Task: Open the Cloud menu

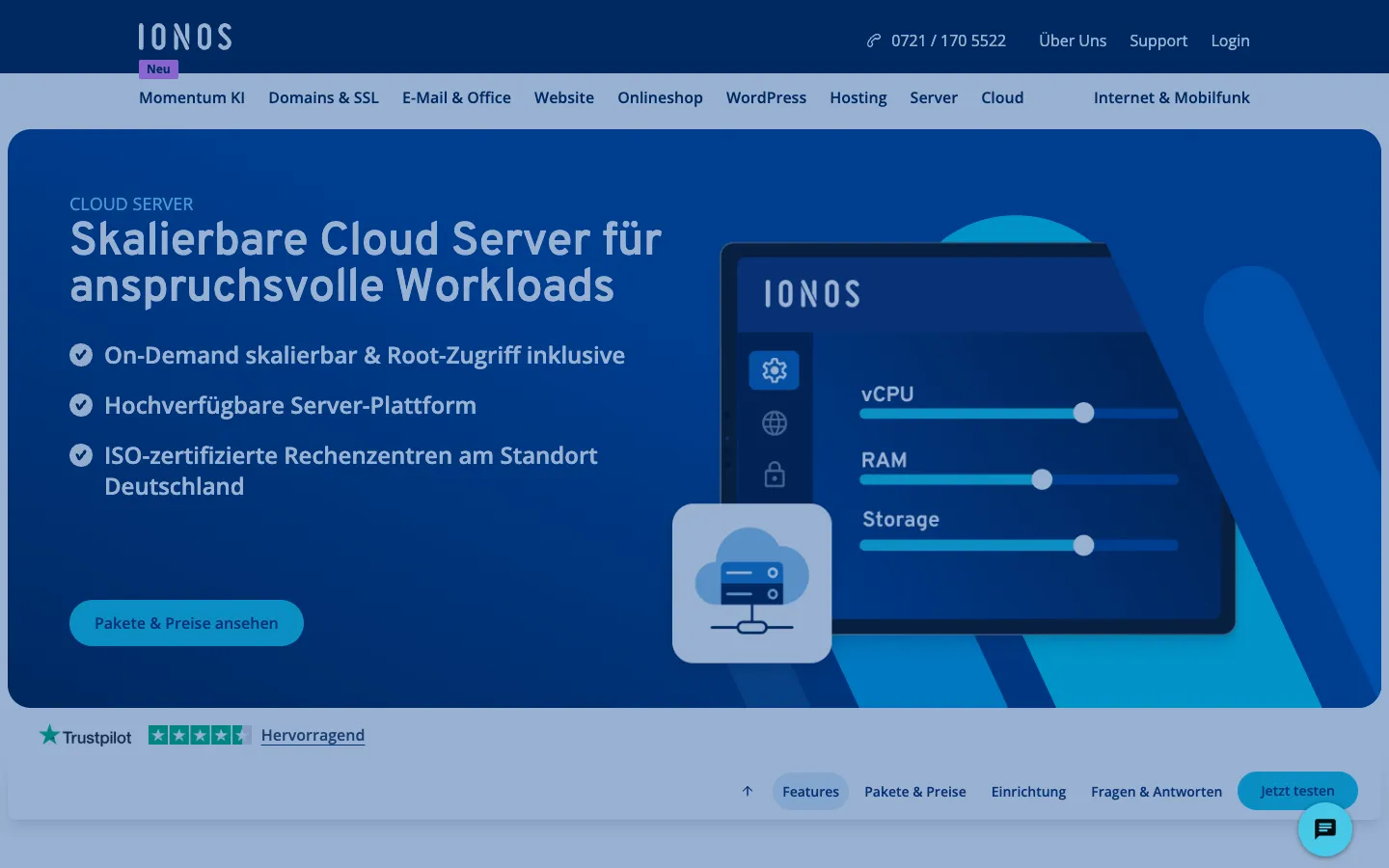Action: pos(1002,97)
